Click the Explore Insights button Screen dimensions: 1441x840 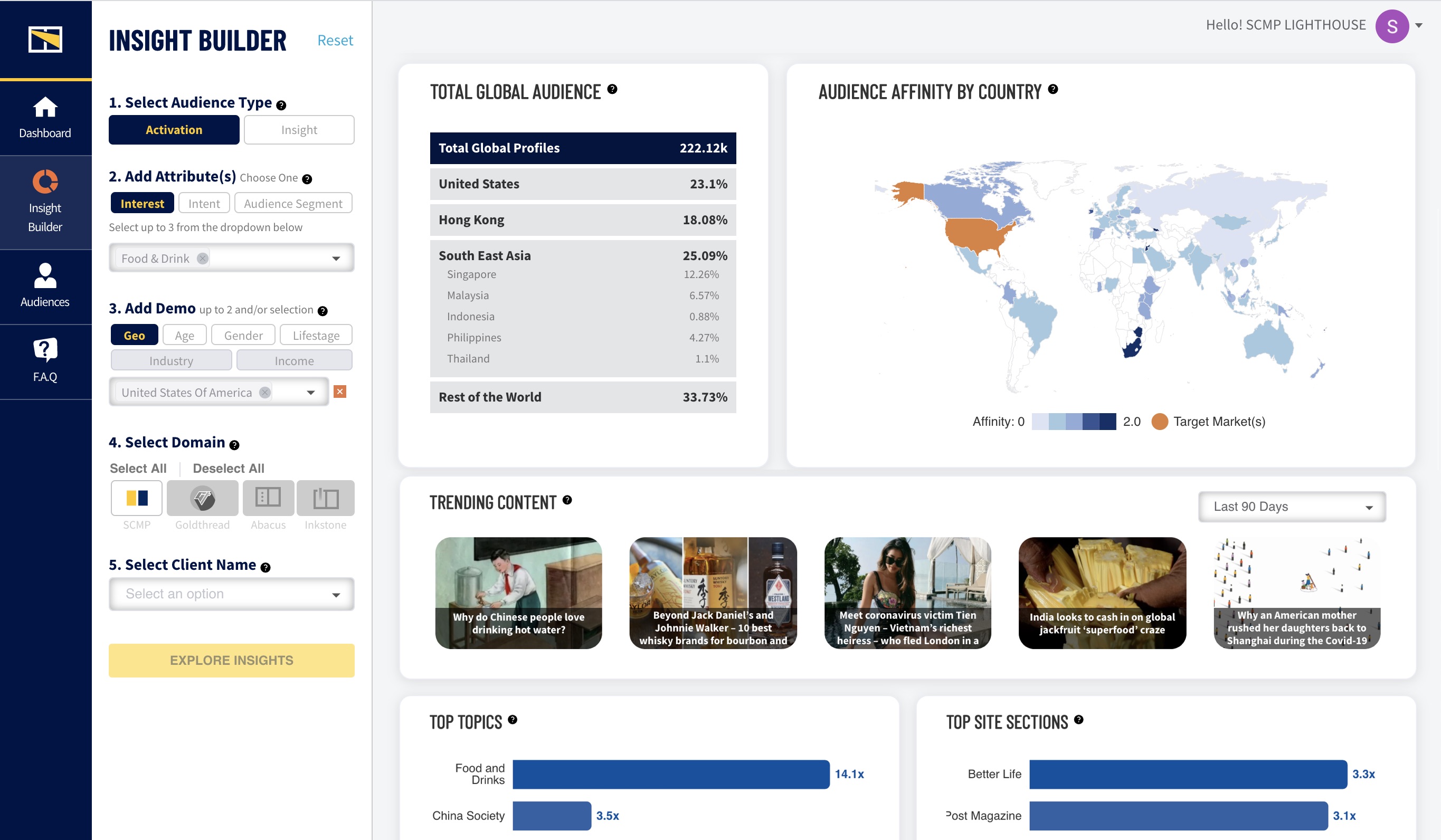231,660
